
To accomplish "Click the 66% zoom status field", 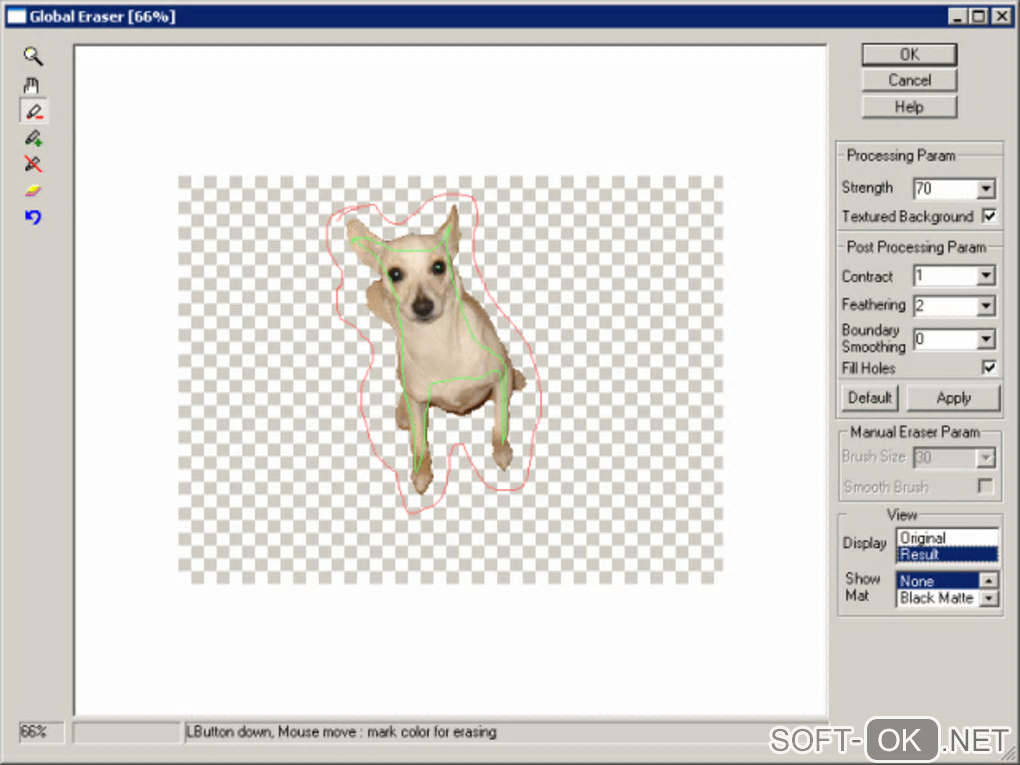I will 42,732.
